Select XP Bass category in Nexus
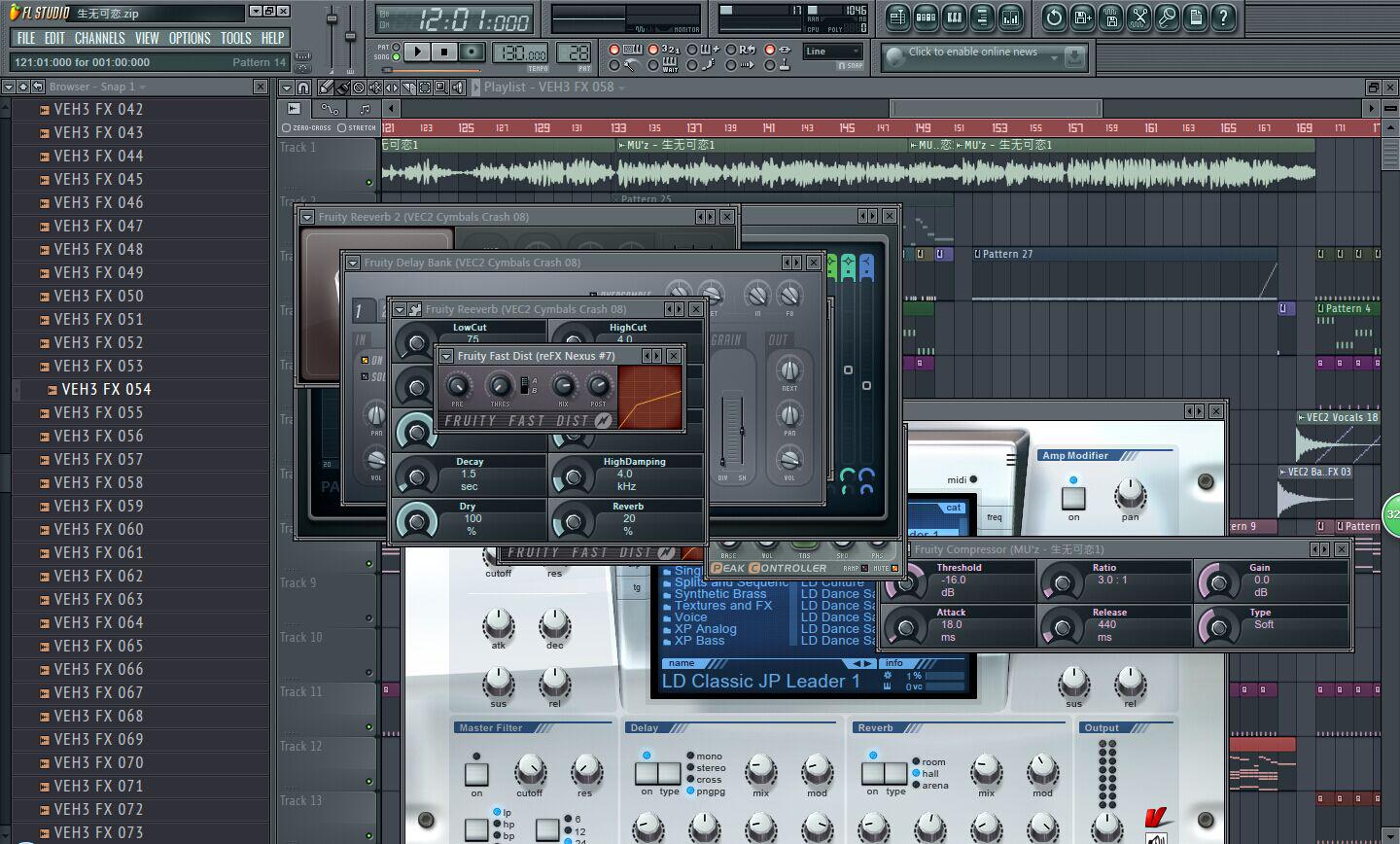The height and width of the screenshot is (844, 1400). 699,640
